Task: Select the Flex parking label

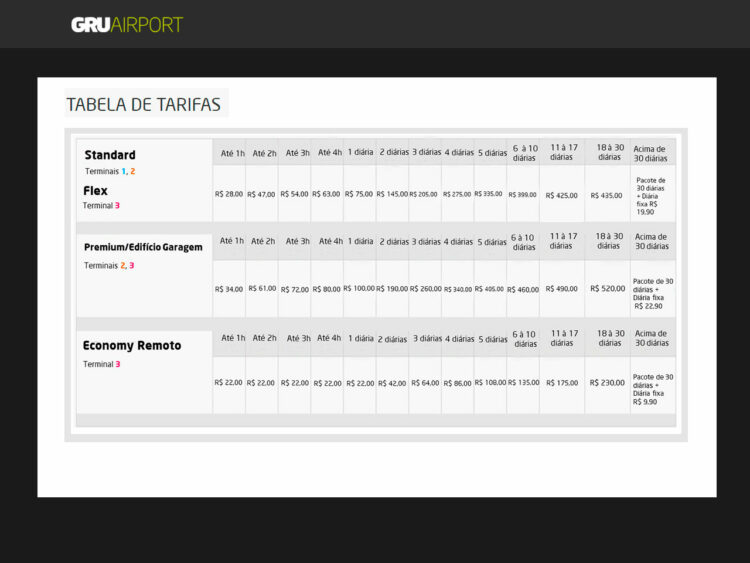Action: (x=96, y=190)
